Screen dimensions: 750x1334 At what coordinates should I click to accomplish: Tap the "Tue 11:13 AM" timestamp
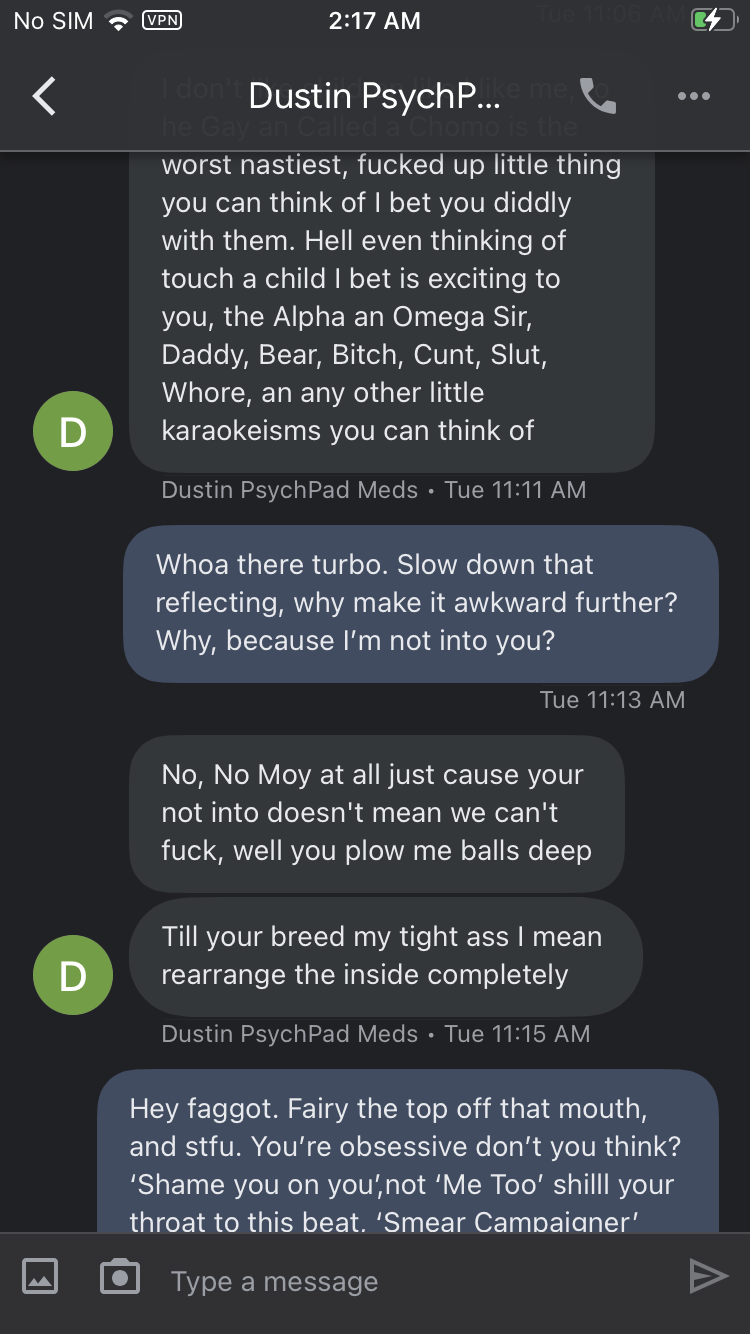tap(612, 699)
